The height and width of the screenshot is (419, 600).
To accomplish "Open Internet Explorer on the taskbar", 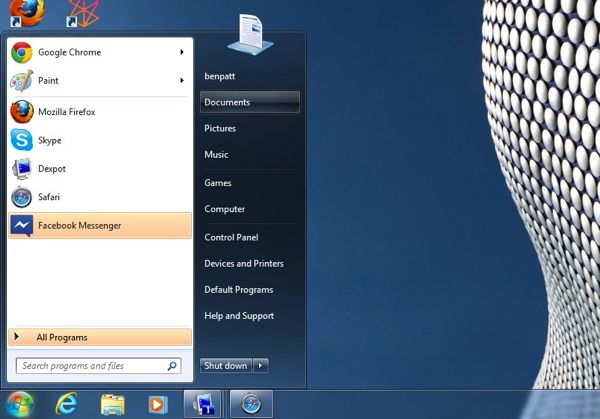I will pyautogui.click(x=66, y=404).
